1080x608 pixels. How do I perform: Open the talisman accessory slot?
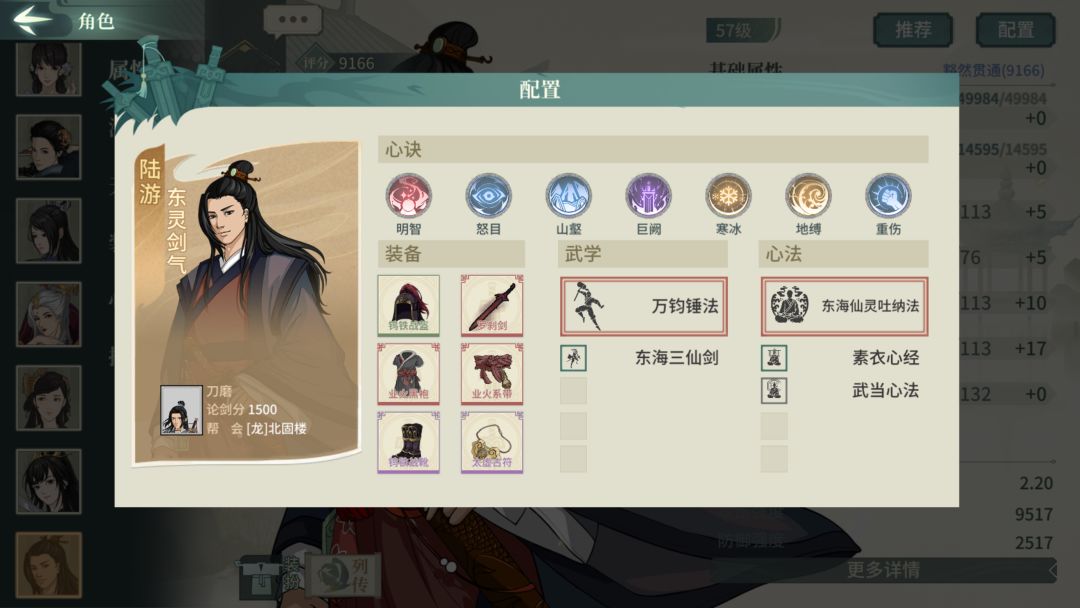[492, 442]
